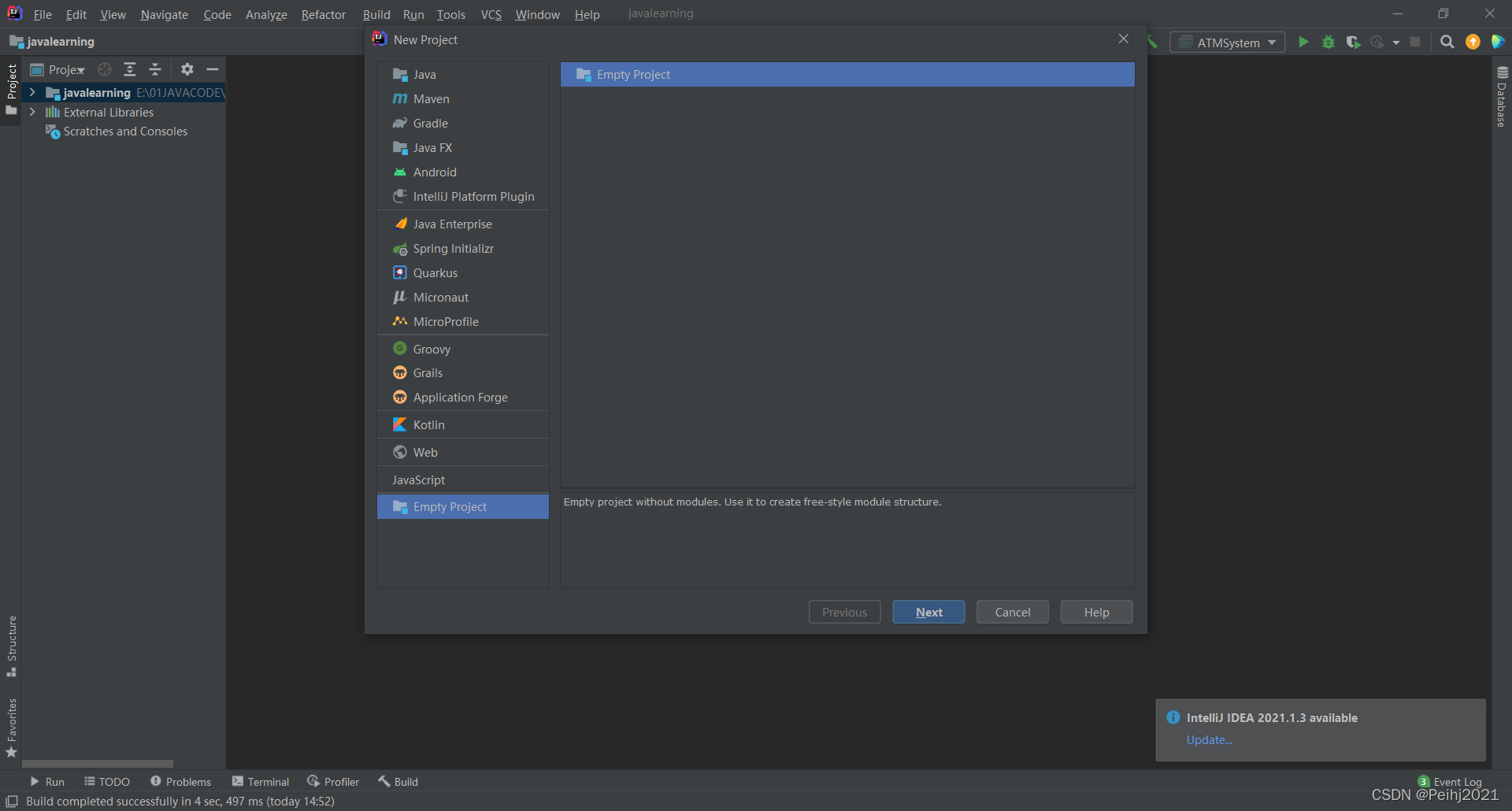Open the Tools menu
The height and width of the screenshot is (811, 1512).
(451, 14)
